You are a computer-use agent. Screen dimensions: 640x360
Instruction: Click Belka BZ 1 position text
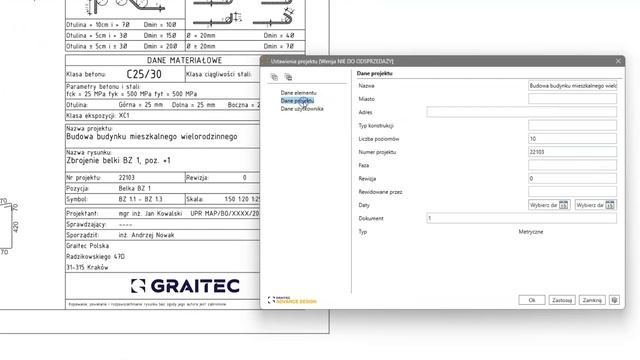(x=135, y=189)
